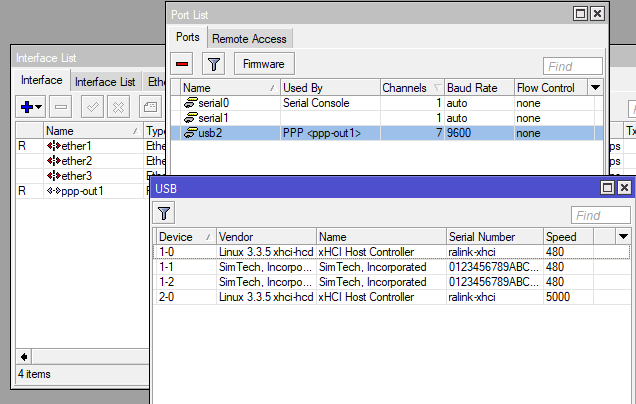
Task: Maximize the Port List window
Action: tap(580, 14)
